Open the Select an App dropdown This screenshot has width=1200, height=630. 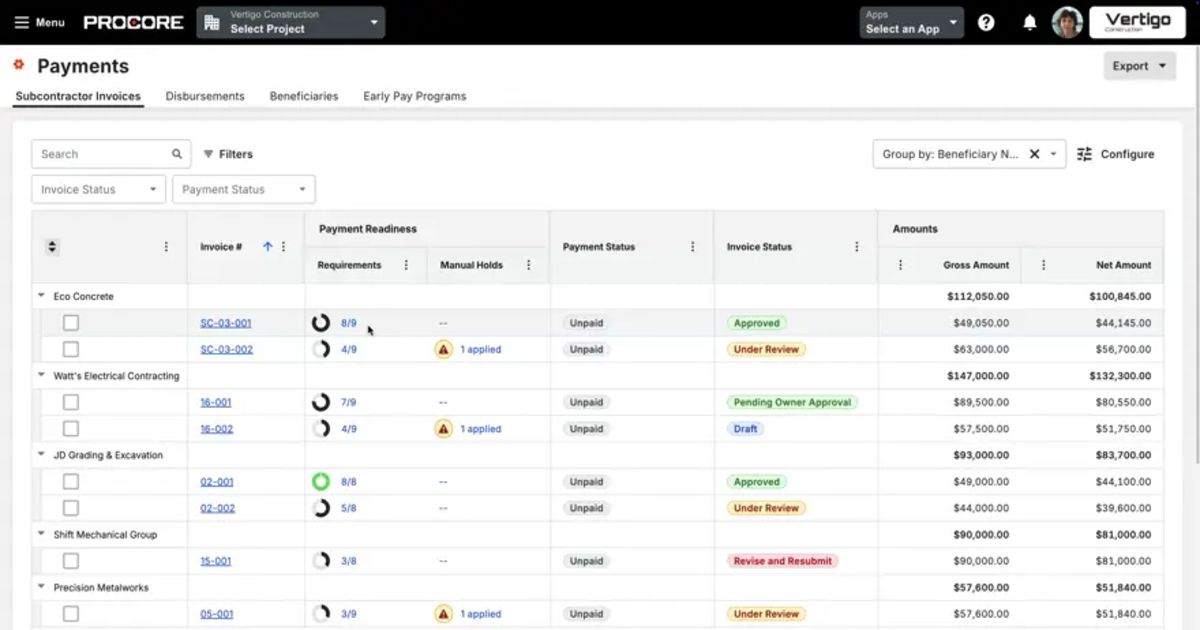911,22
